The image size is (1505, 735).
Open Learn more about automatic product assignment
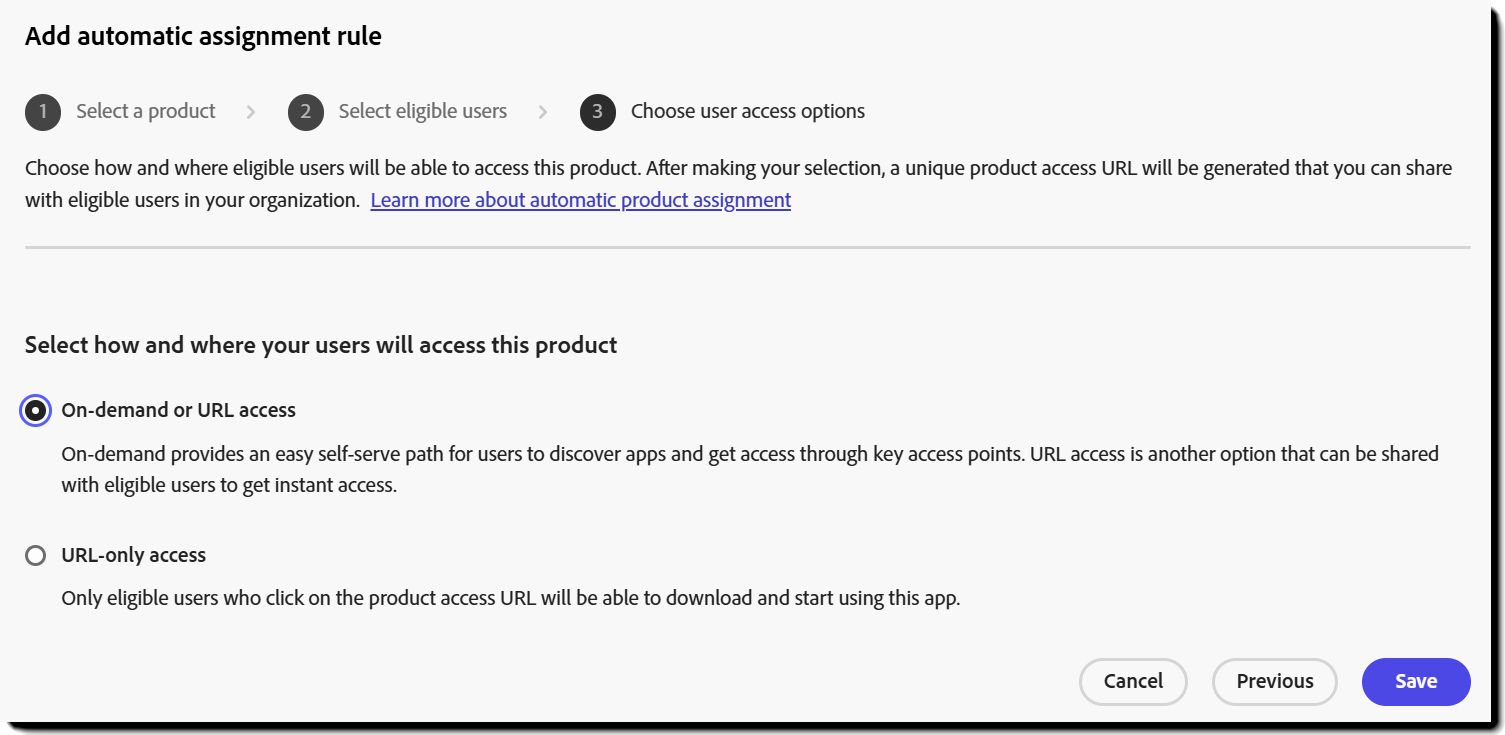[x=580, y=199]
